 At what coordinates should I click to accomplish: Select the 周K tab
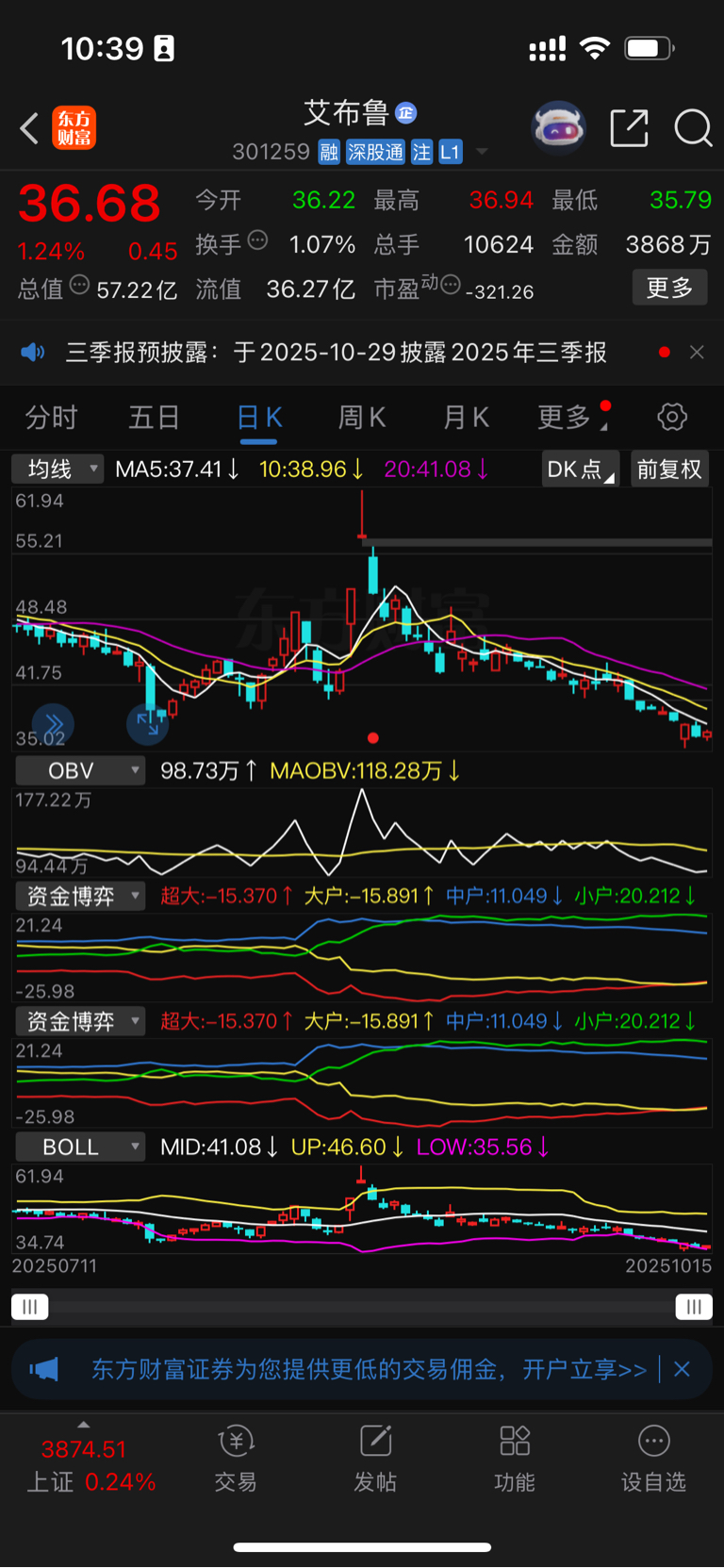[x=362, y=417]
